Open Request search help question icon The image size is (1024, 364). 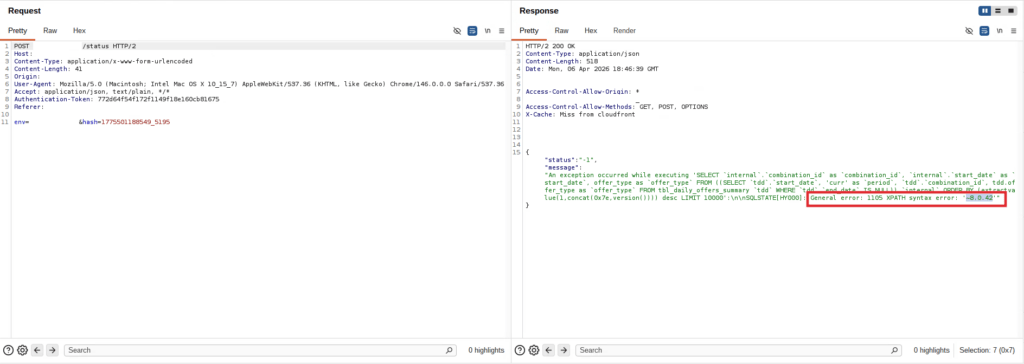click(8, 350)
